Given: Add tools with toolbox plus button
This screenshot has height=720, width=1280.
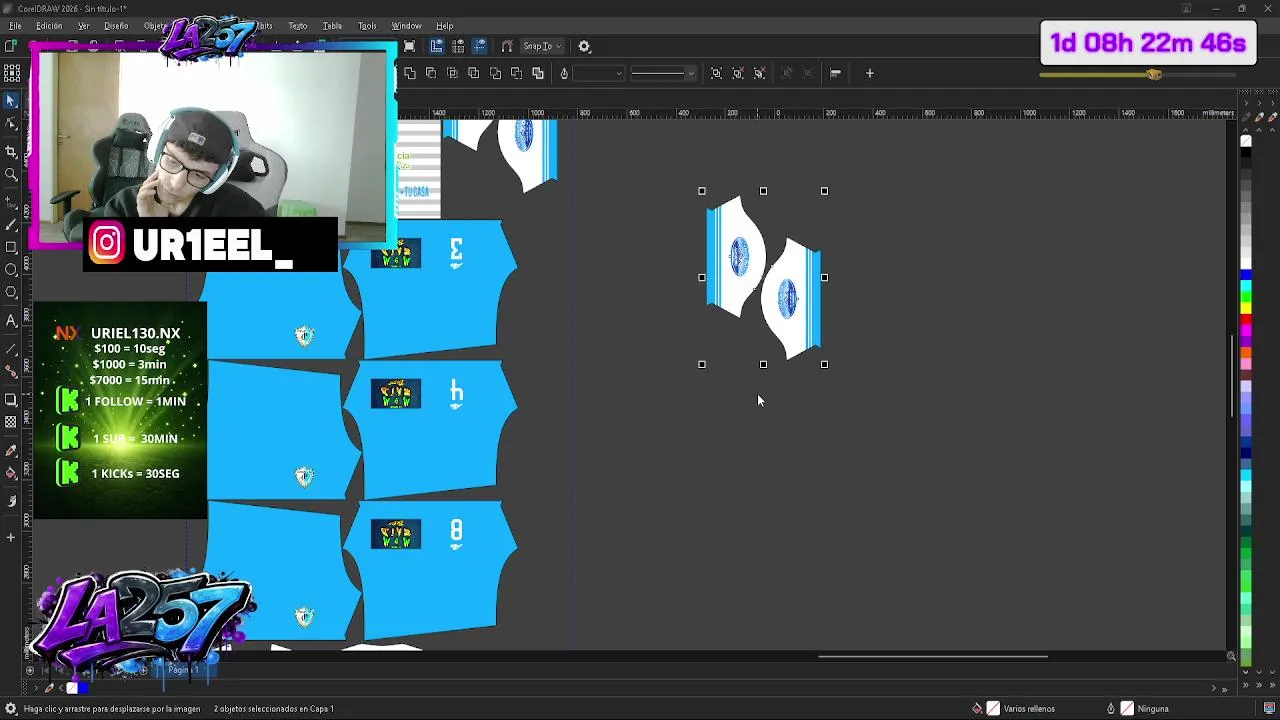Looking at the screenshot, I should pyautogui.click(x=11, y=538).
